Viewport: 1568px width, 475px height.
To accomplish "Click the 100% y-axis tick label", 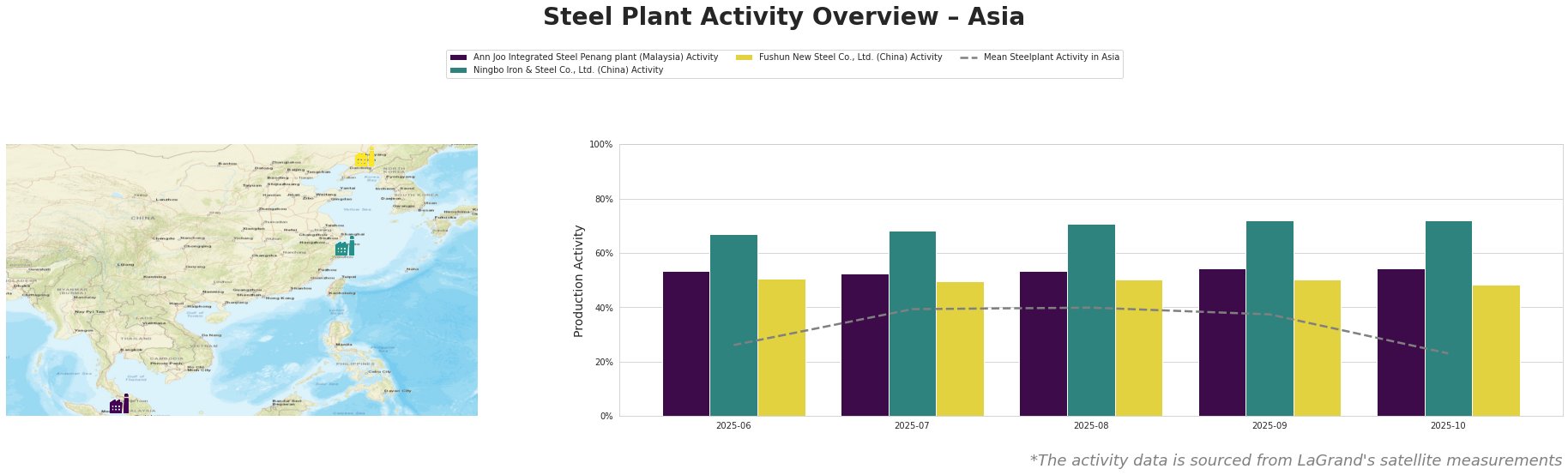I will tap(600, 145).
